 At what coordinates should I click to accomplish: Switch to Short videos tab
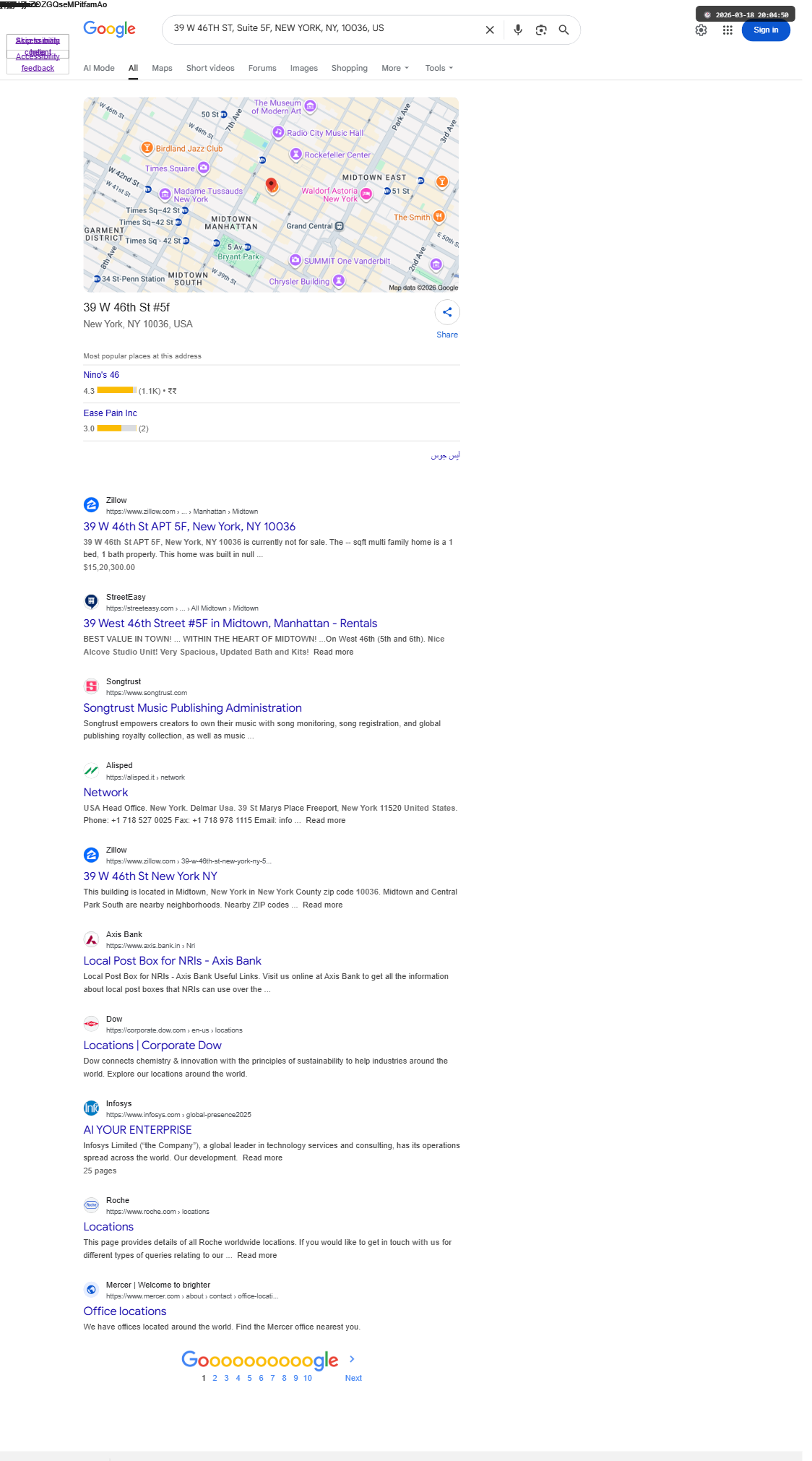tap(210, 68)
